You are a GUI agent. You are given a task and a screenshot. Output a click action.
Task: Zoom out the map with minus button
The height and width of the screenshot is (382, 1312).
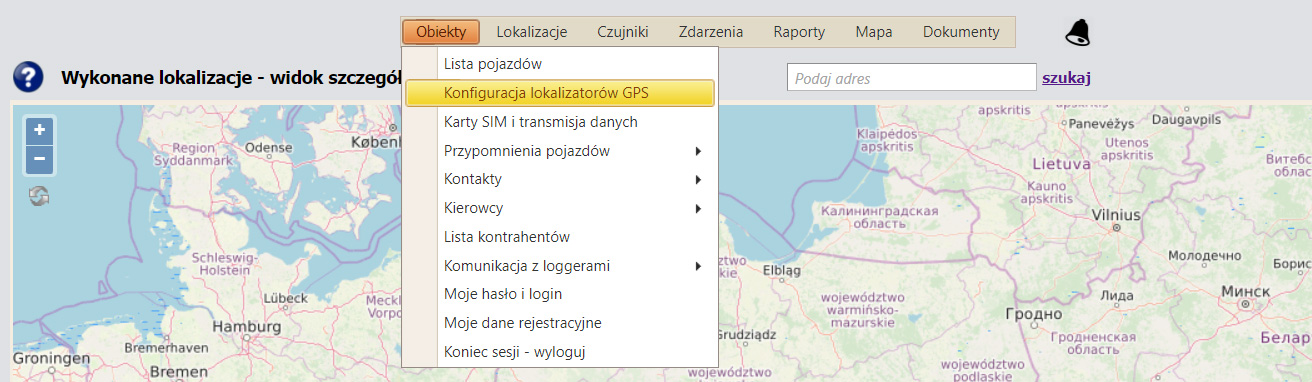pyautogui.click(x=39, y=159)
